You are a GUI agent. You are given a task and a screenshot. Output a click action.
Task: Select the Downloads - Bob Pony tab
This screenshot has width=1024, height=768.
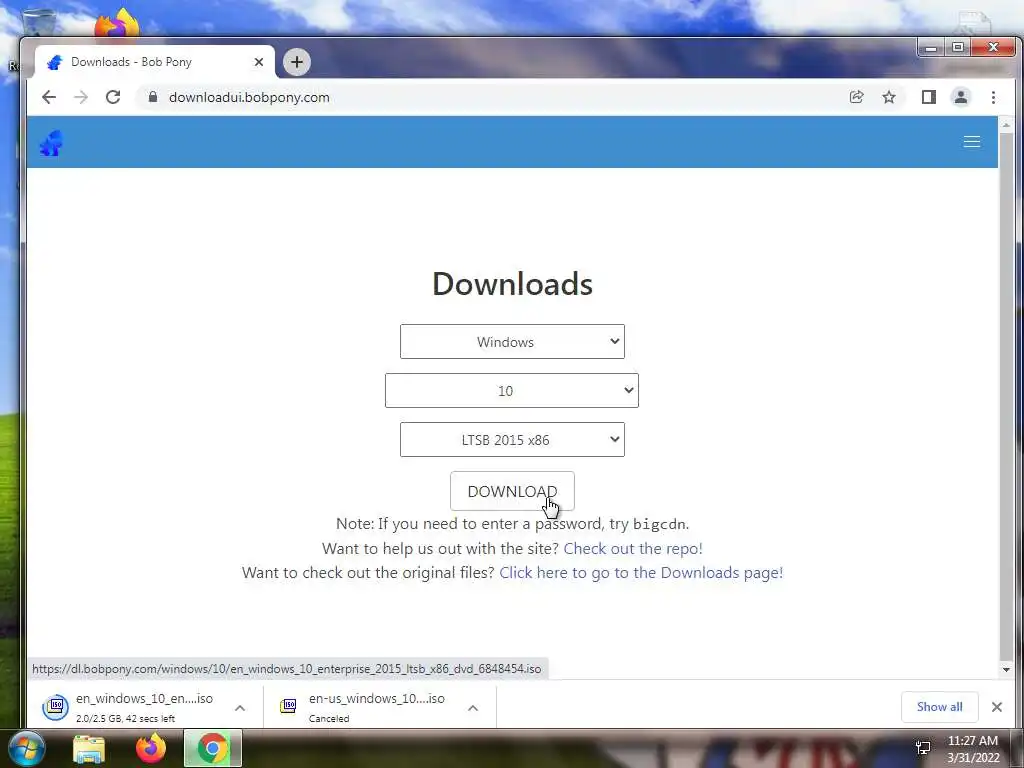154,62
